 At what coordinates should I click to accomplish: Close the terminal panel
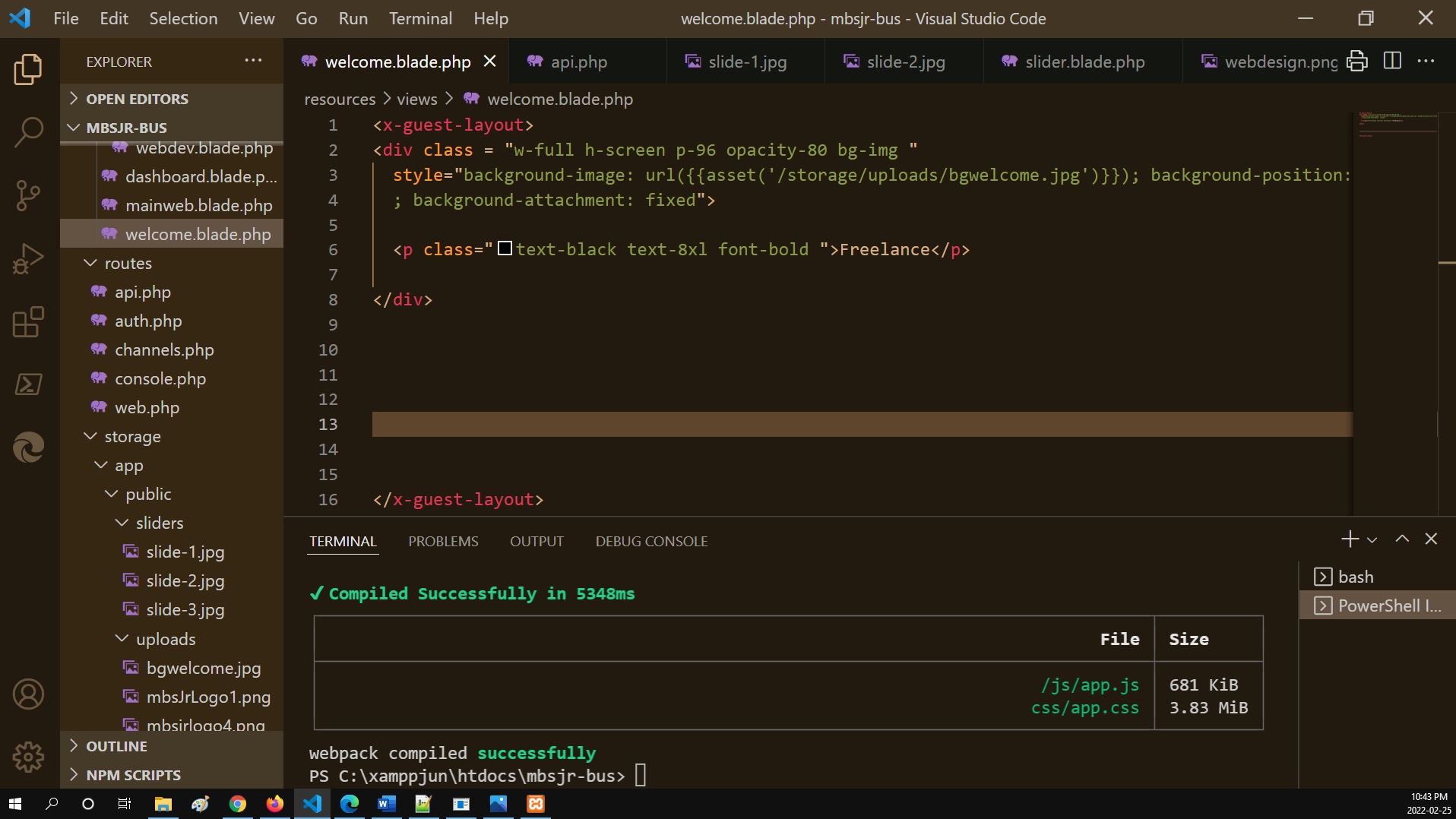point(1431,539)
